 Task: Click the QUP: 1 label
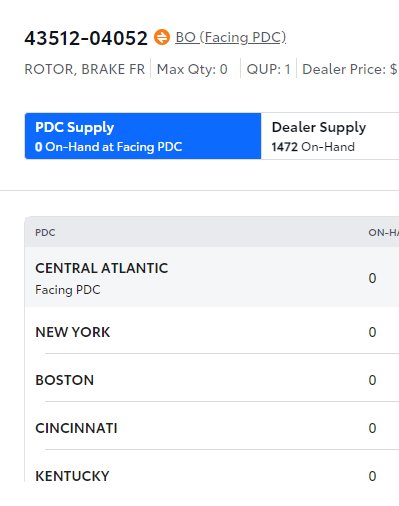[x=268, y=69]
